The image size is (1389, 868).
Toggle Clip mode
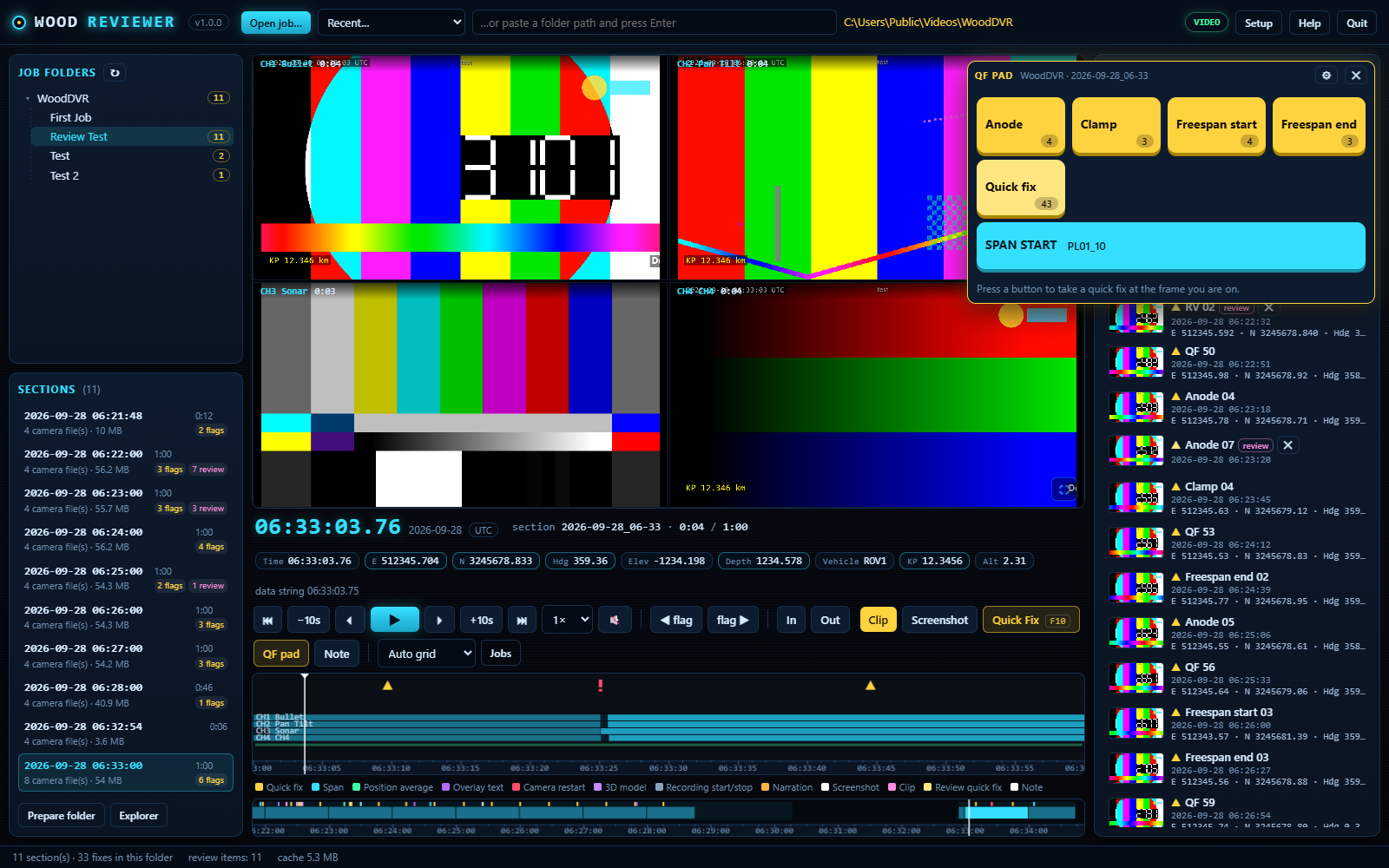coord(878,620)
